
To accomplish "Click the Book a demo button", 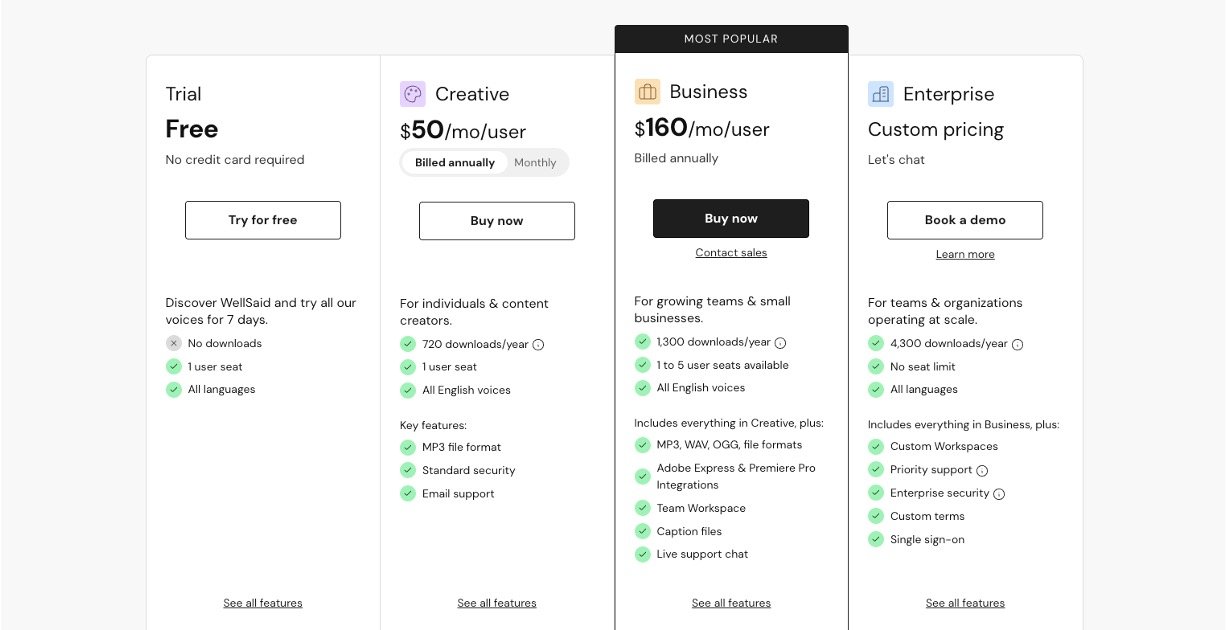I will point(965,220).
